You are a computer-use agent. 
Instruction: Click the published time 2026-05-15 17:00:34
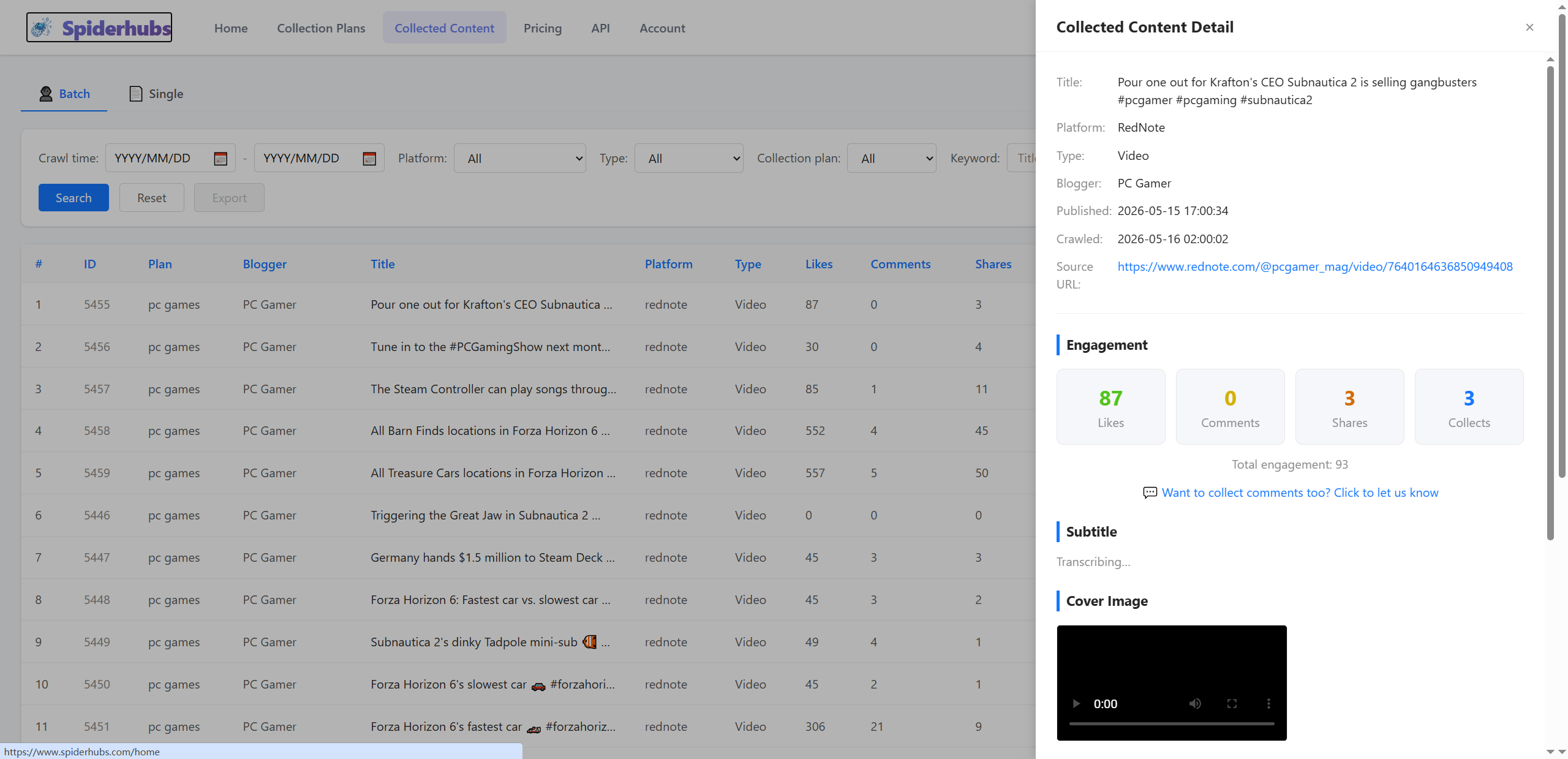(1173, 211)
